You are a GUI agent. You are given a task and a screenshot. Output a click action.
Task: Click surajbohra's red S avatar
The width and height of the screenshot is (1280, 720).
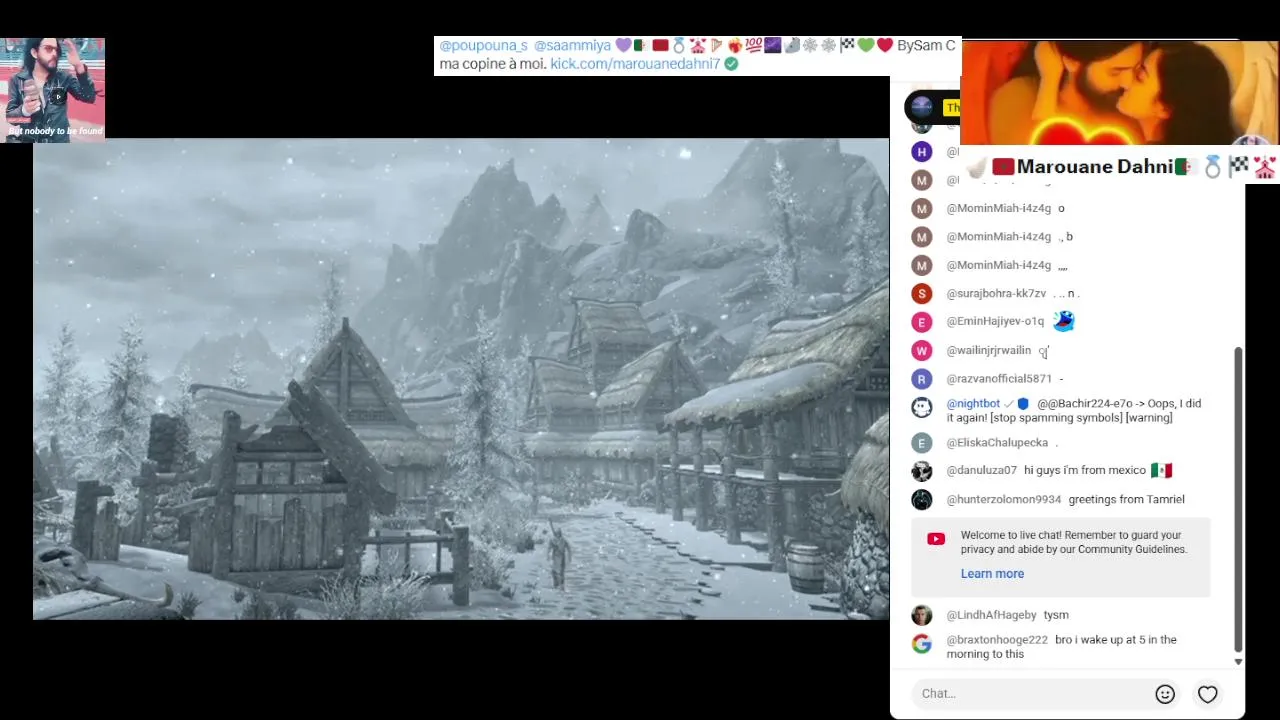922,294
